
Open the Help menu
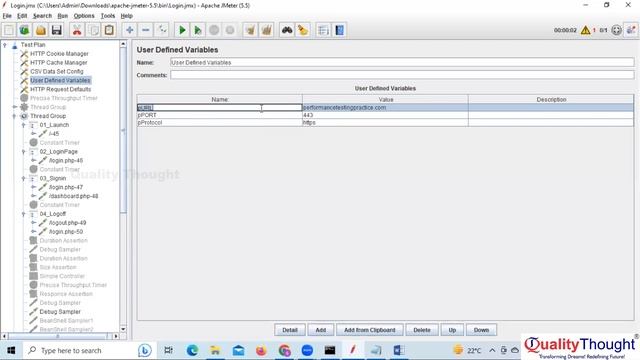tap(127, 16)
